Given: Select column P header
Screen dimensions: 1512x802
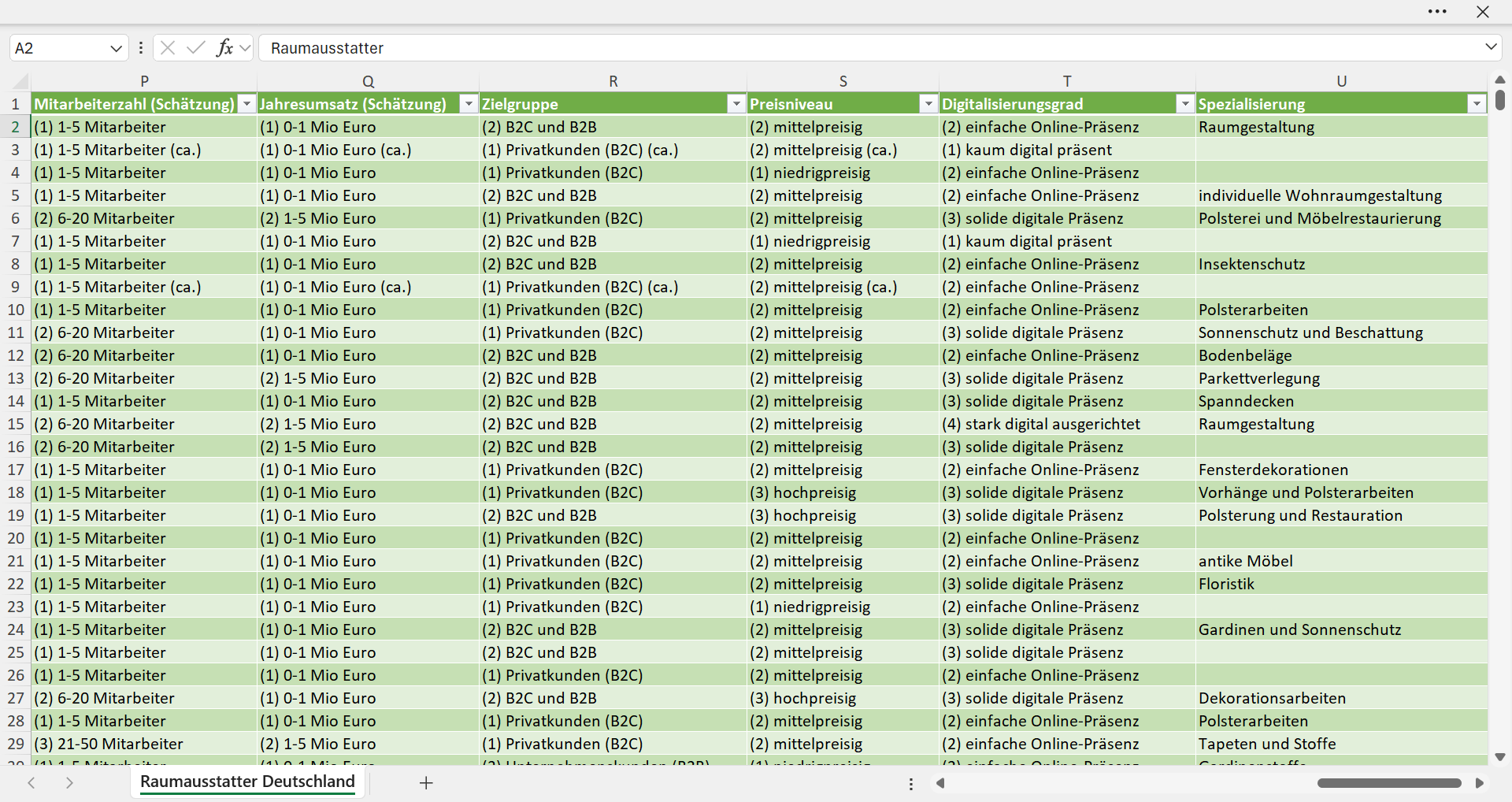Looking at the screenshot, I should point(144,81).
